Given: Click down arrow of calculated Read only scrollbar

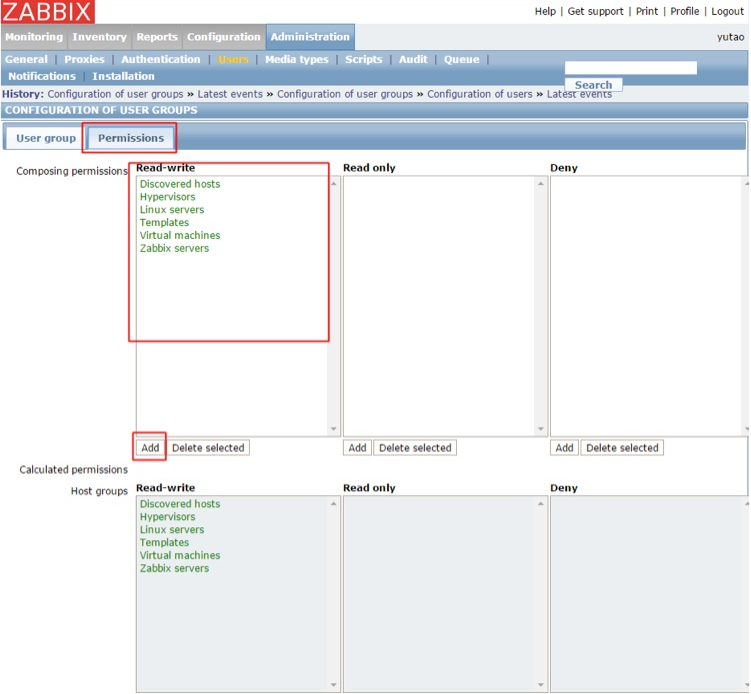Looking at the screenshot, I should (x=541, y=685).
